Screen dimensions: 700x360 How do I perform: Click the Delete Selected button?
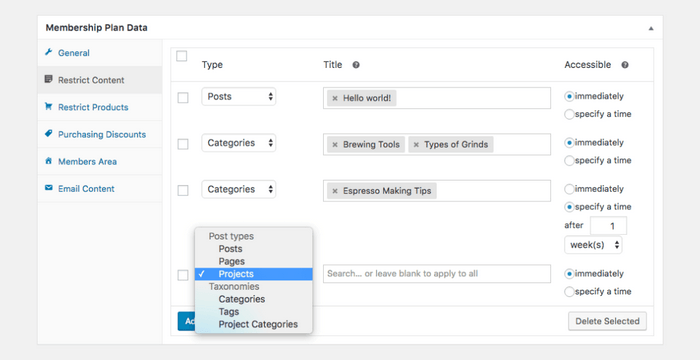(607, 321)
